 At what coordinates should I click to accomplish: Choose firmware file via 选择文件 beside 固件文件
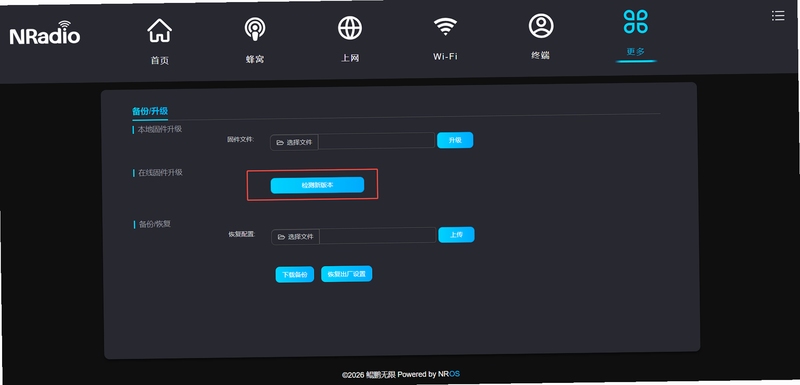294,142
